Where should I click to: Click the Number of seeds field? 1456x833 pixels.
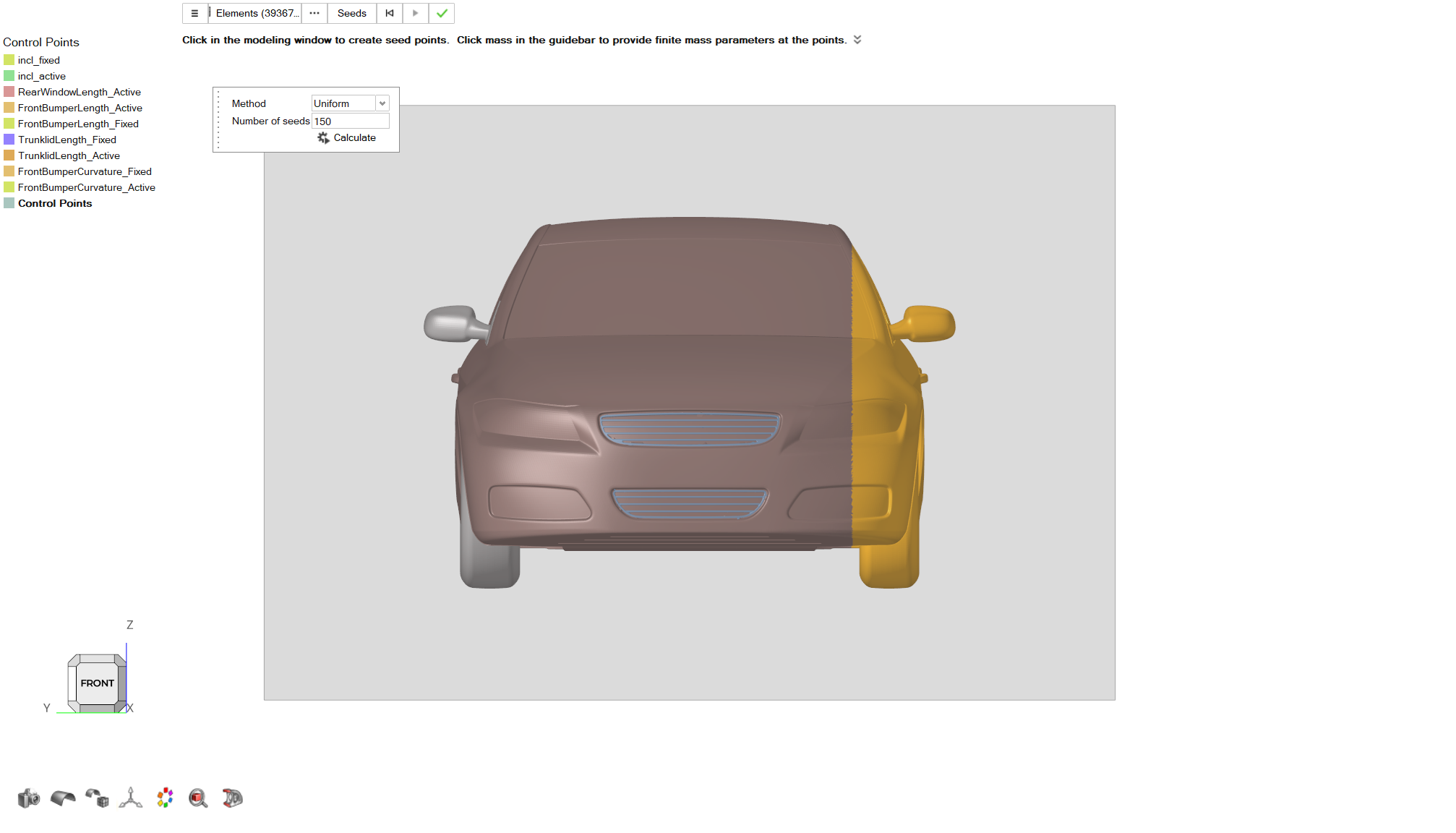[350, 121]
